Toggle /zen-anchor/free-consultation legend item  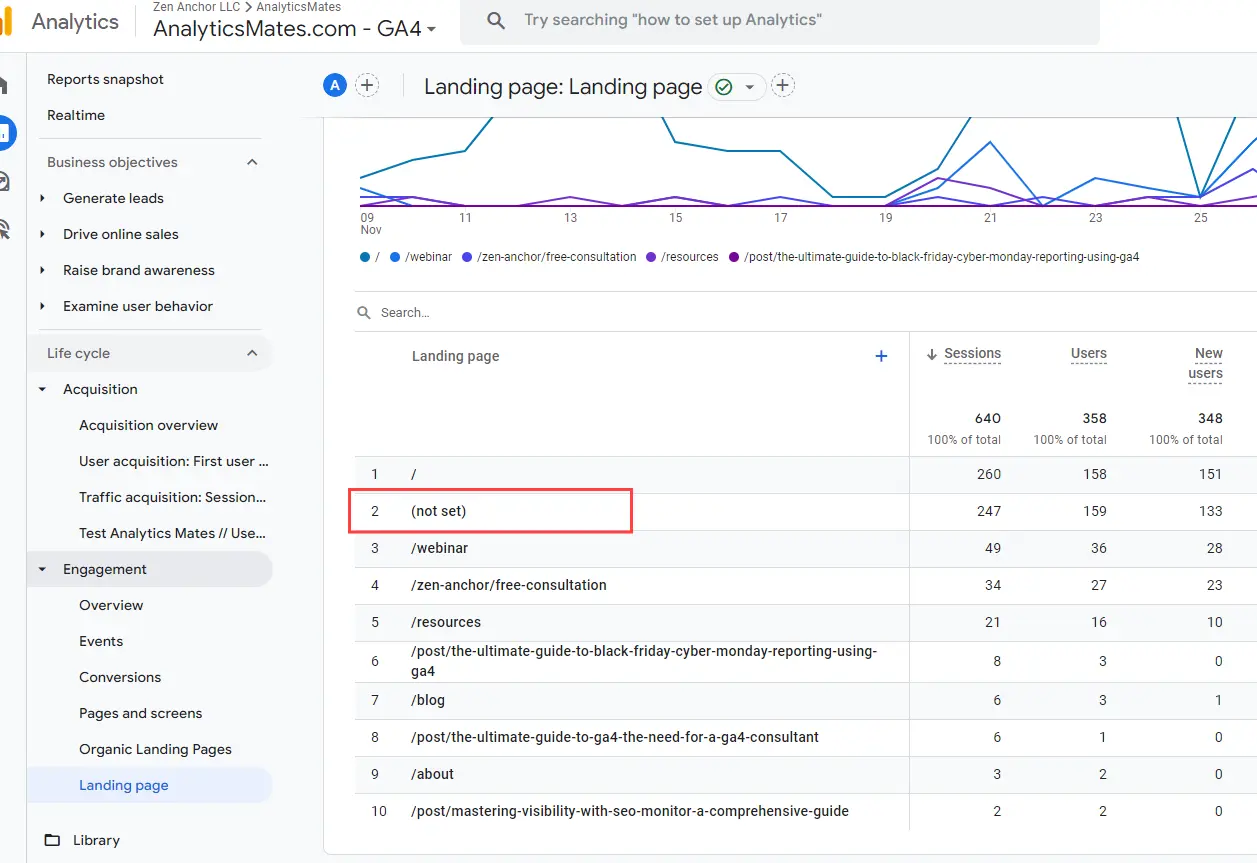coord(549,257)
